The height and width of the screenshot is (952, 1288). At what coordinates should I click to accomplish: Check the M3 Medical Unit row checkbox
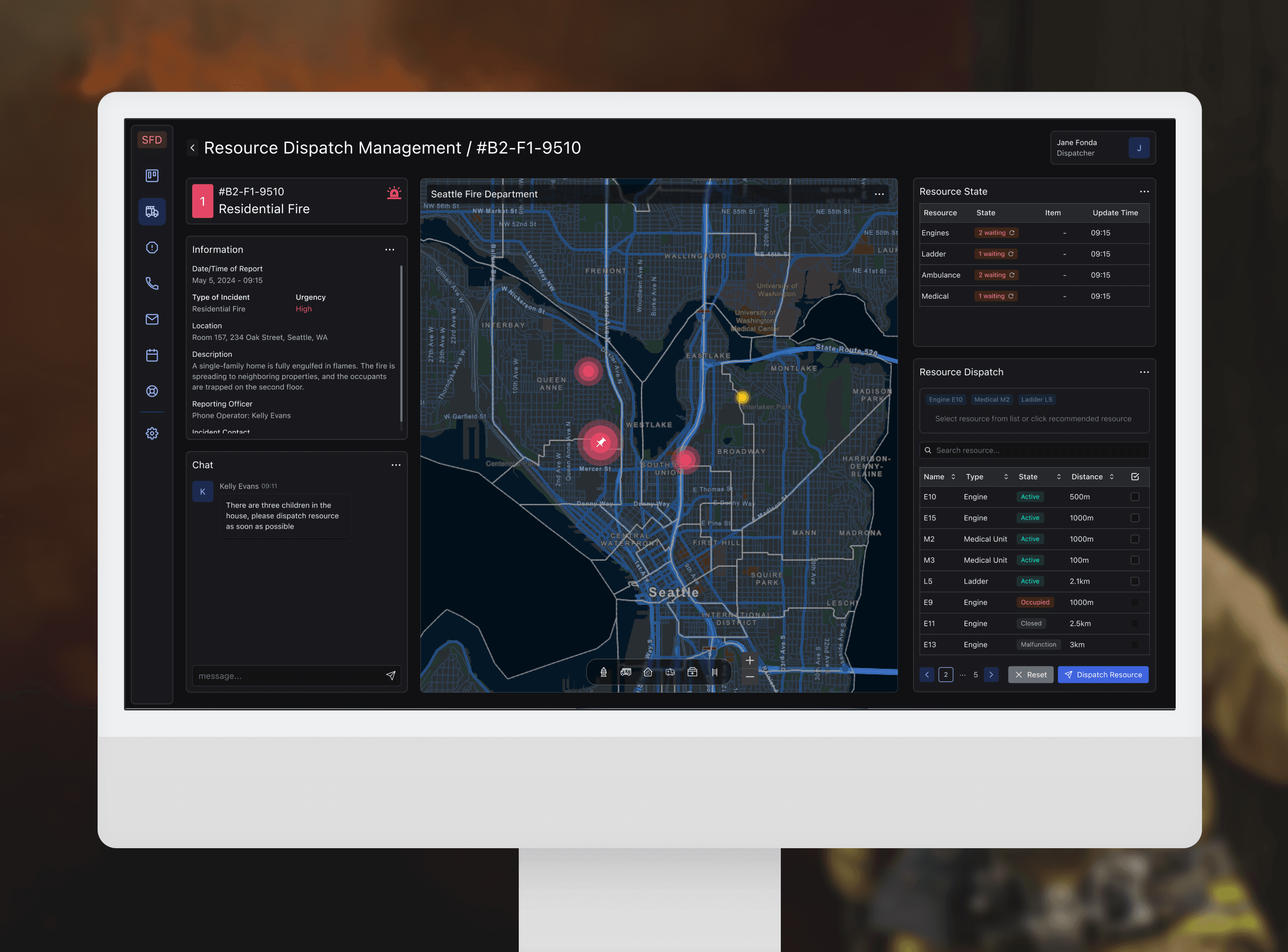pyautogui.click(x=1134, y=560)
